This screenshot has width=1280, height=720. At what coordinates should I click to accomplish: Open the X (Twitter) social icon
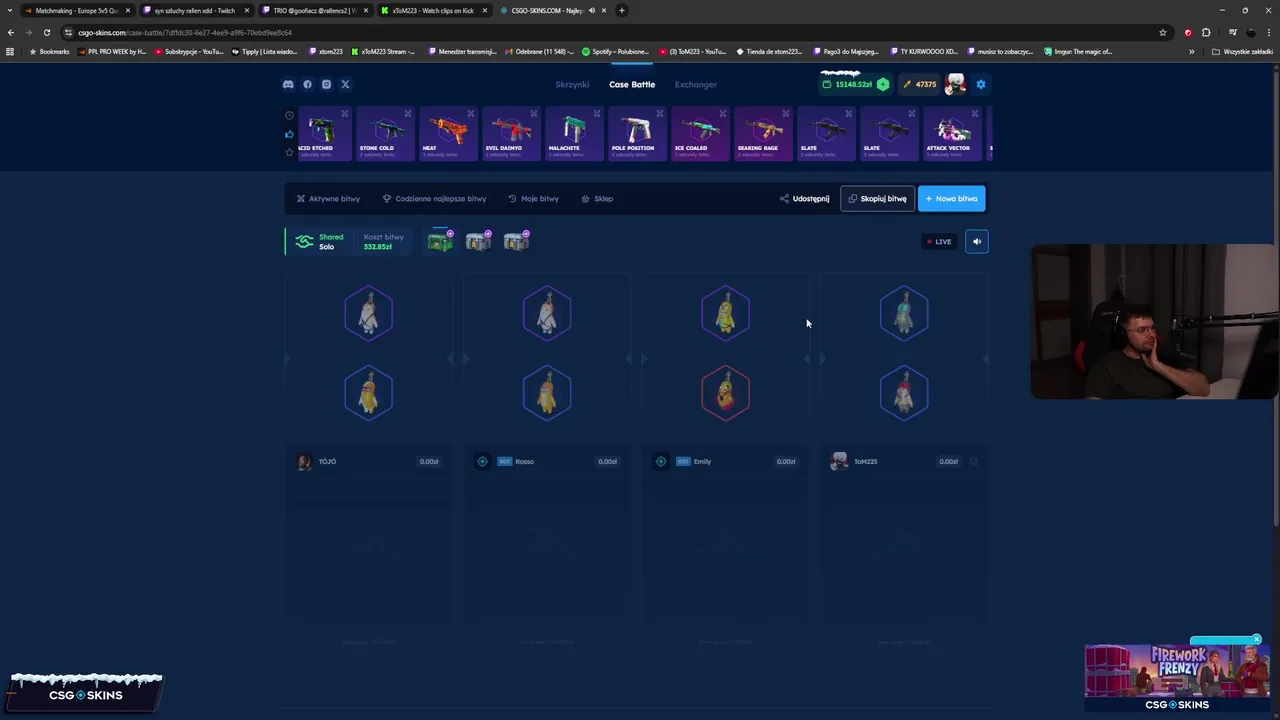[x=345, y=84]
